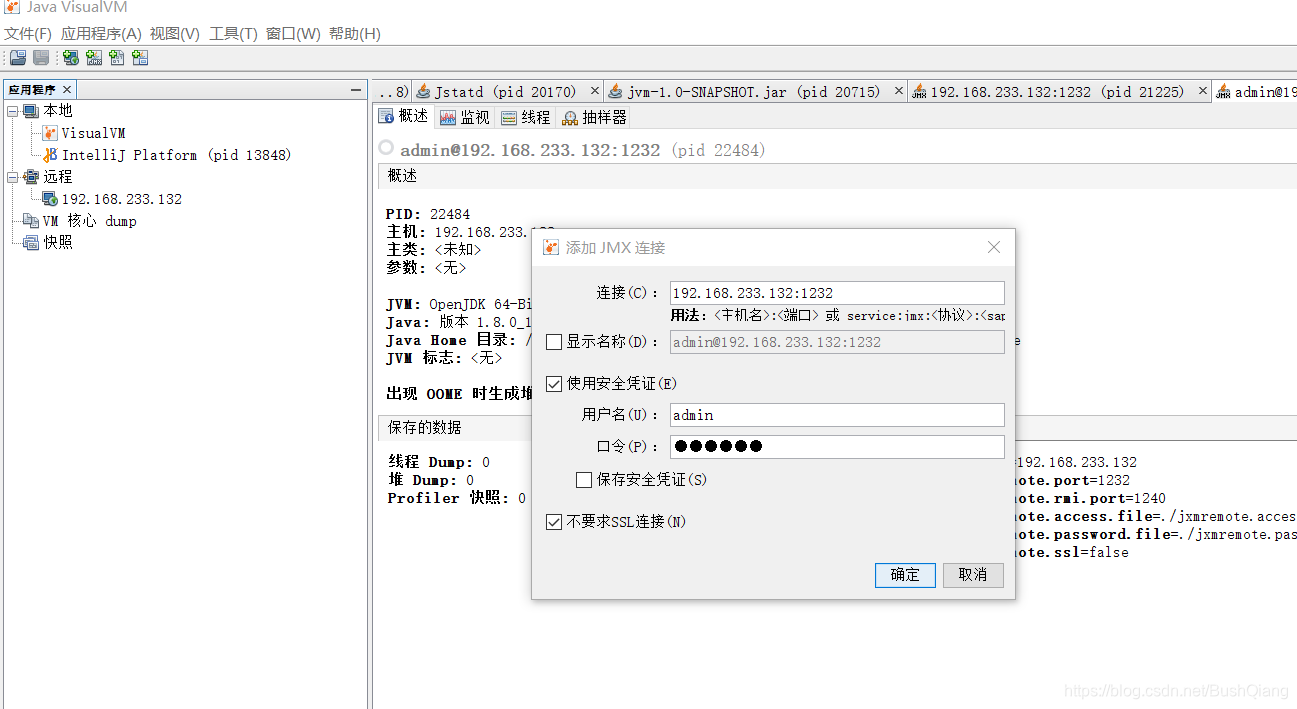This screenshot has width=1297, height=709.
Task: Close the 应用程序 panel tab
Action: [x=67, y=90]
